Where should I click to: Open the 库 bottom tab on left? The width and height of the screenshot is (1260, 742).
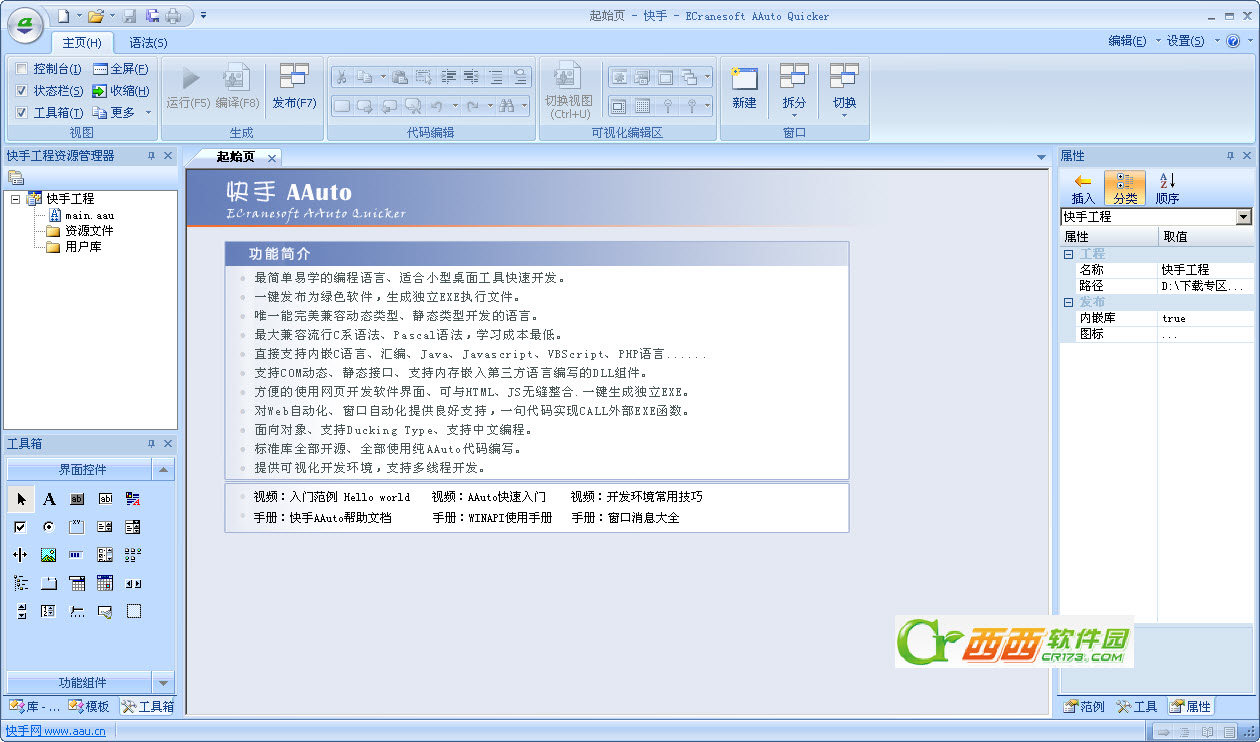(35, 706)
